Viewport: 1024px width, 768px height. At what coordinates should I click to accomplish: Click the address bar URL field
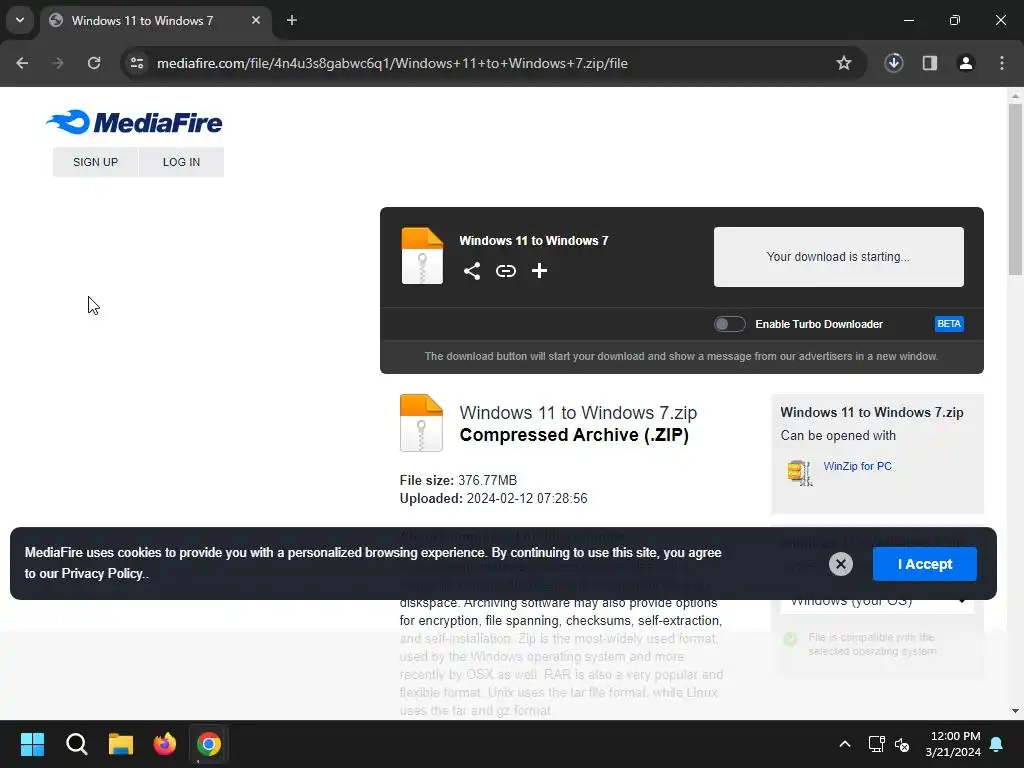pos(392,63)
